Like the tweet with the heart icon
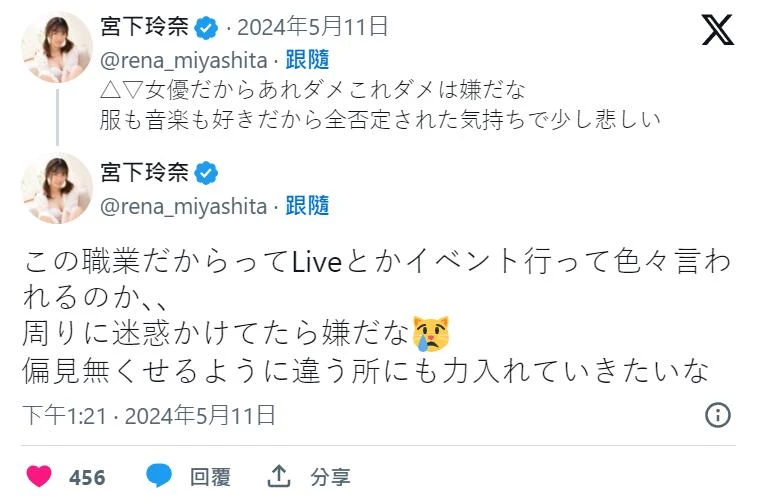Screen dimensions: 757x504 (x=39, y=476)
